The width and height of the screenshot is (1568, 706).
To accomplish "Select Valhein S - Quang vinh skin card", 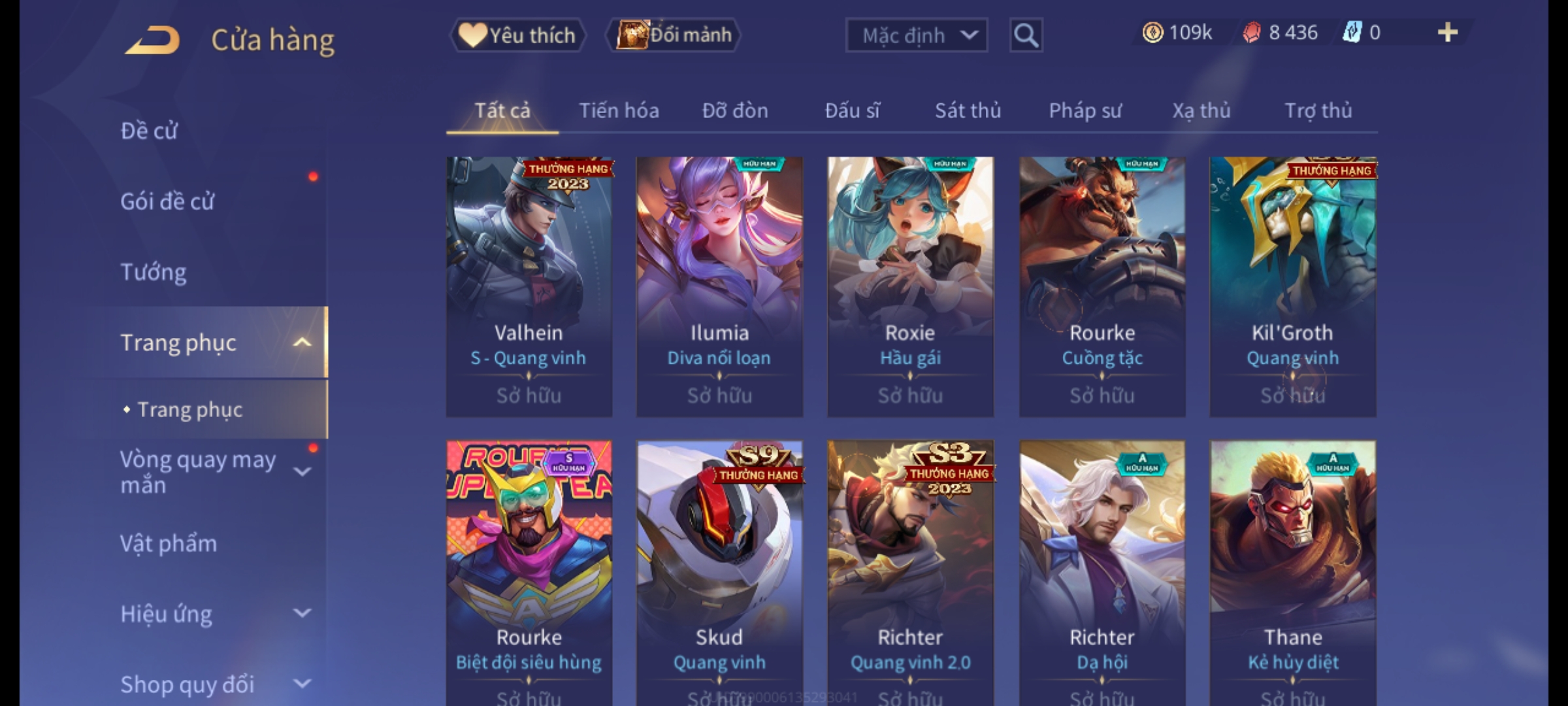I will pyautogui.click(x=529, y=286).
